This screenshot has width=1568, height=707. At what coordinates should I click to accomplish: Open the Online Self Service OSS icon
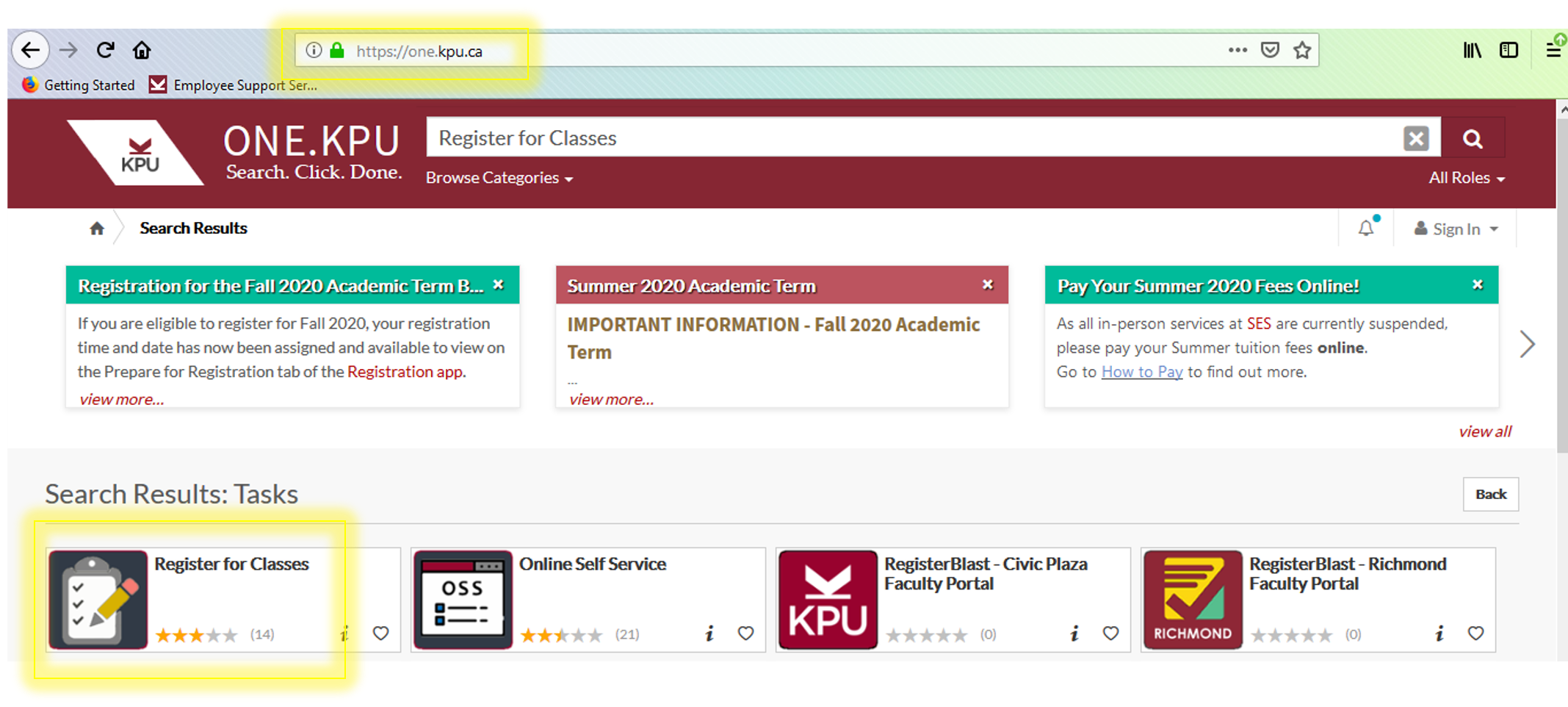click(x=460, y=597)
